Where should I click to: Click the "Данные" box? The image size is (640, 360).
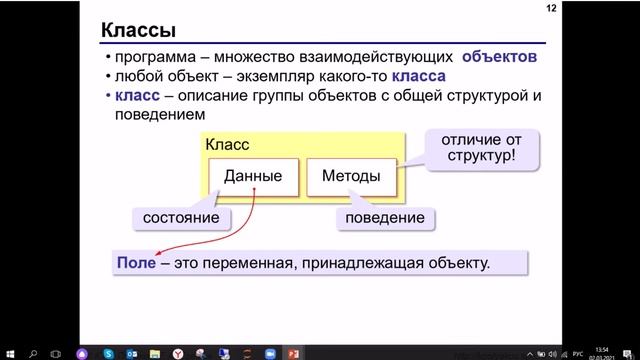[x=253, y=177]
